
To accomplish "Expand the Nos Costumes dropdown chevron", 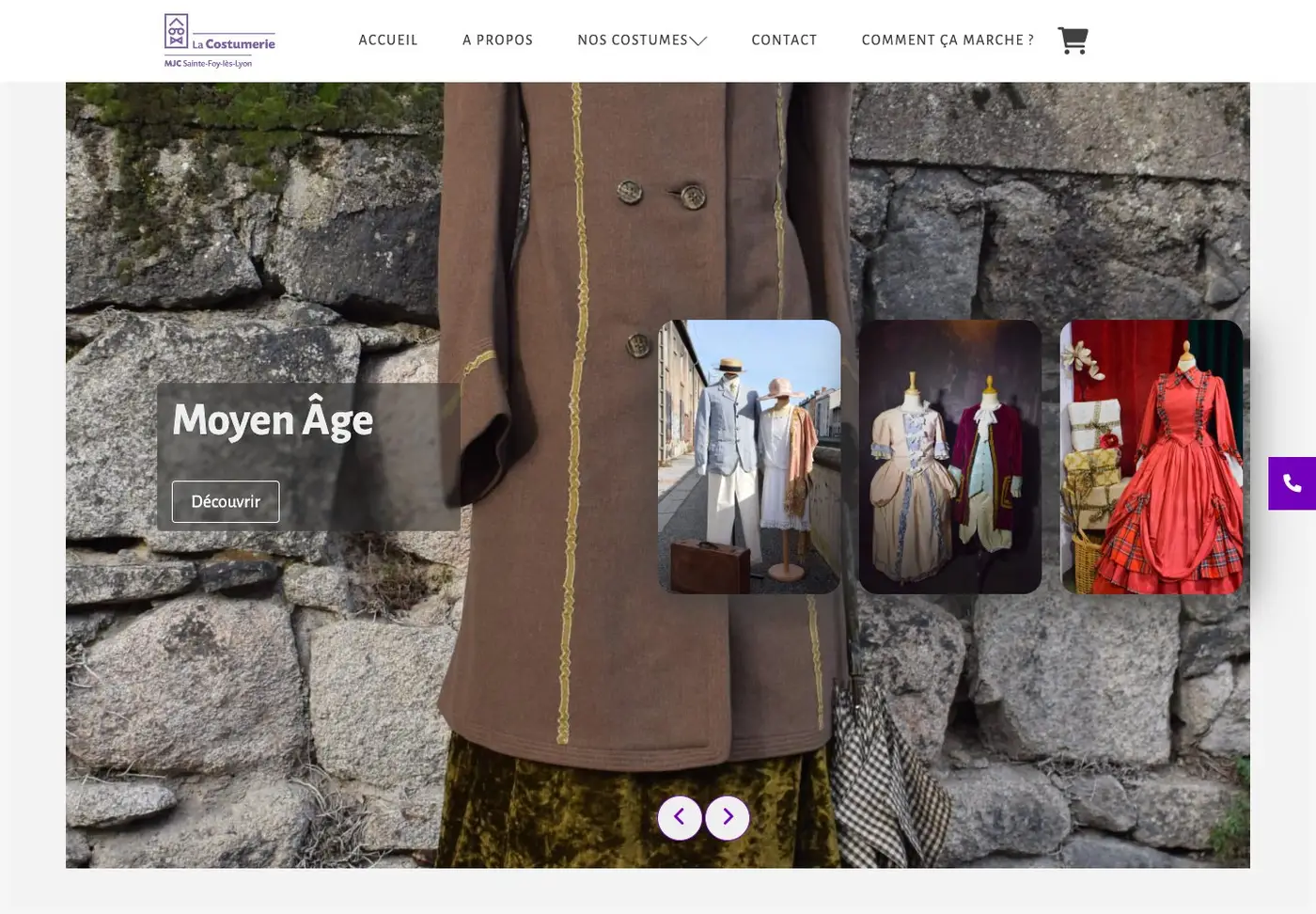I will pyautogui.click(x=698, y=40).
